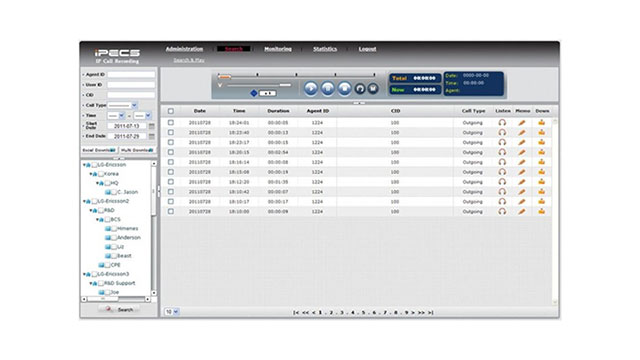This screenshot has height=360, width=640.
Task: Open the rows-per-page dropdown showing 10
Action: pyautogui.click(x=172, y=312)
